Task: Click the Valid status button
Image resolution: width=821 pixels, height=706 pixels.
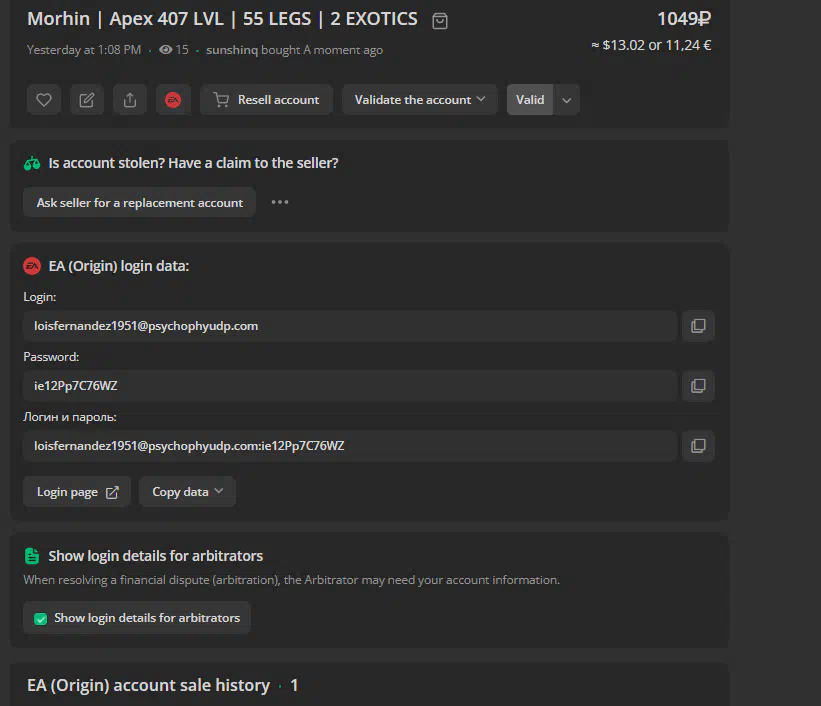Action: [530, 100]
